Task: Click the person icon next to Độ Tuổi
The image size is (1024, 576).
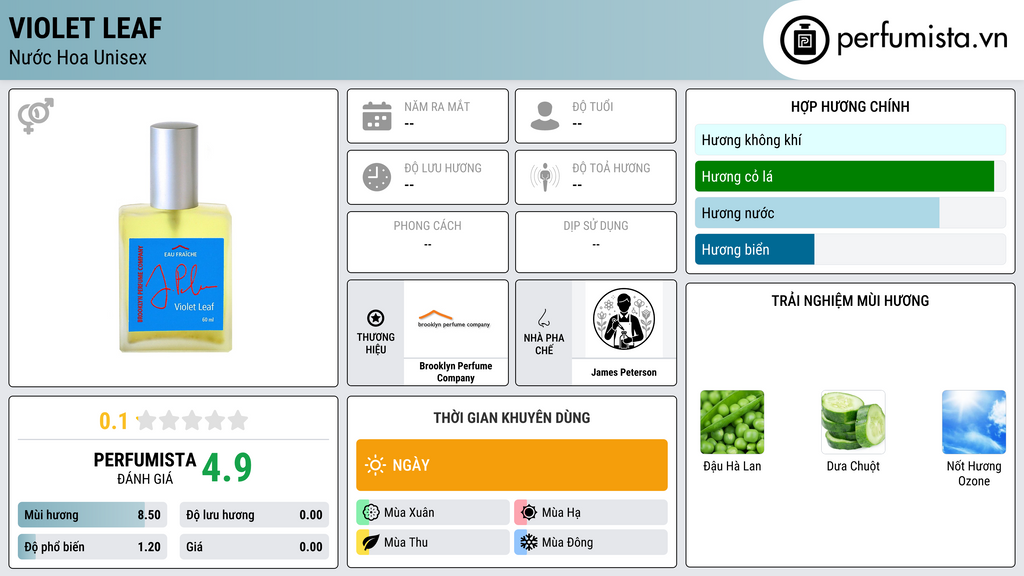Action: 545,116
